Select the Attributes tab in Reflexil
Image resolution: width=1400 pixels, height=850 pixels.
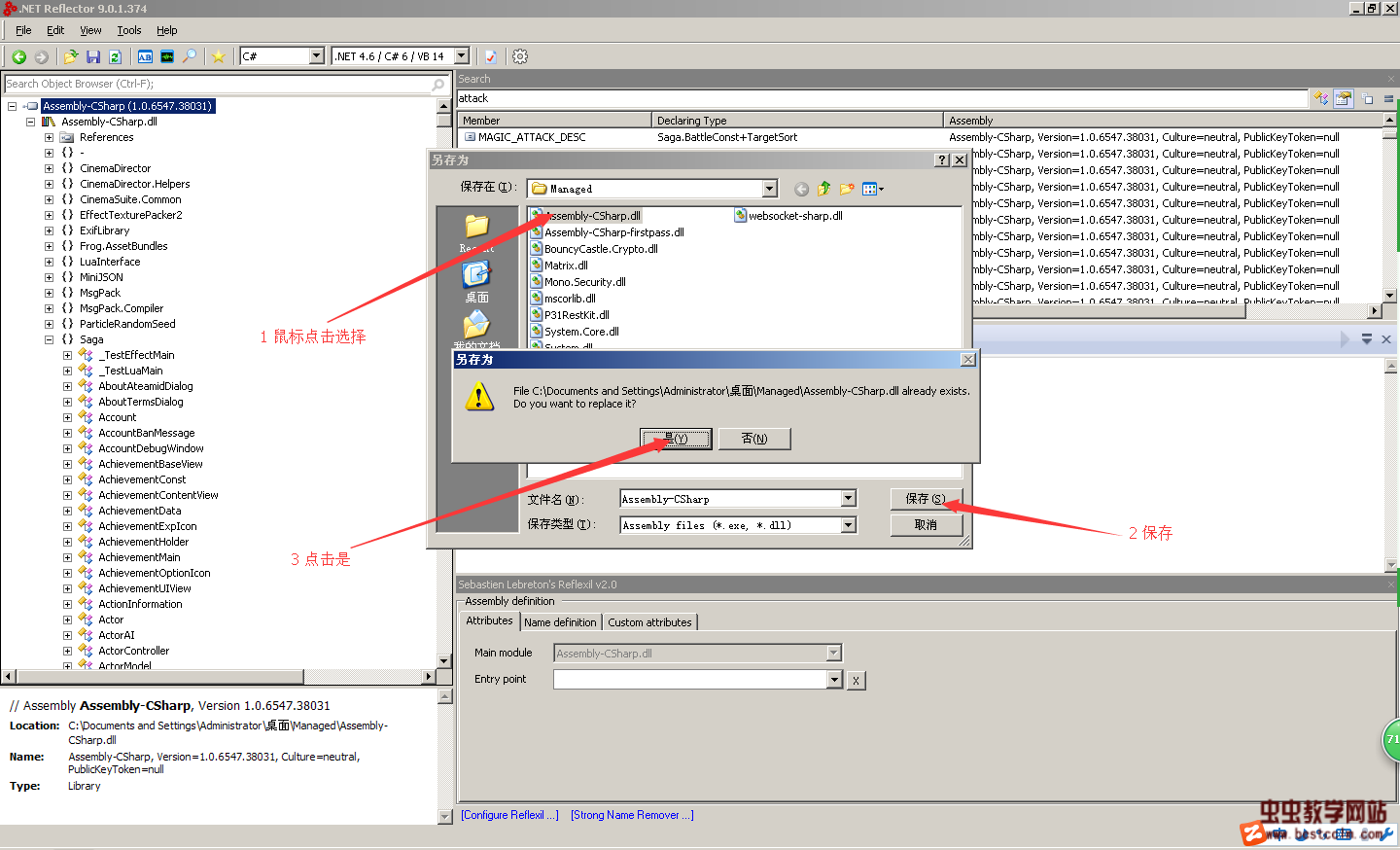click(x=489, y=620)
